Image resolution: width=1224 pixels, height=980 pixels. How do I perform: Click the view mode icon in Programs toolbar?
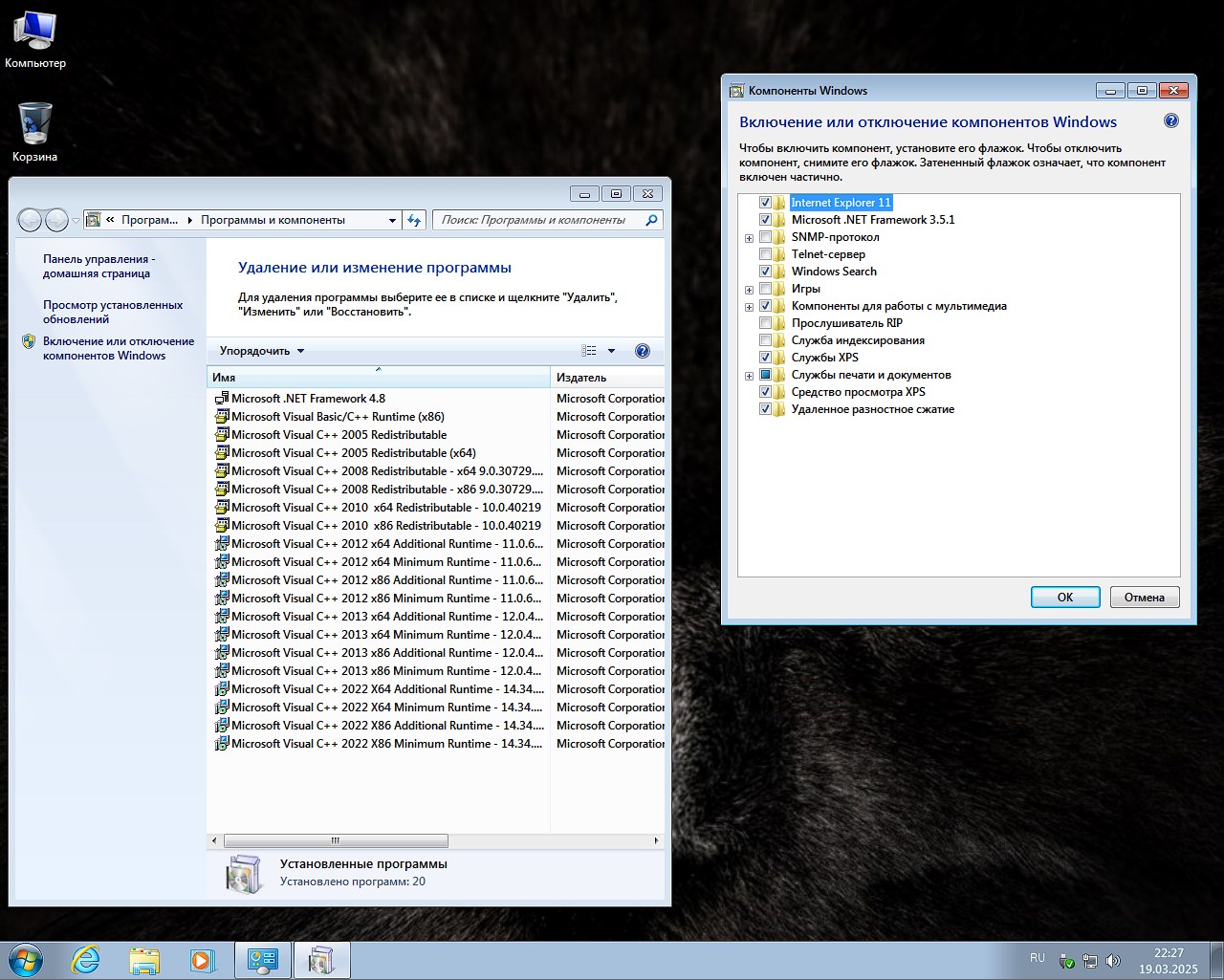[589, 351]
